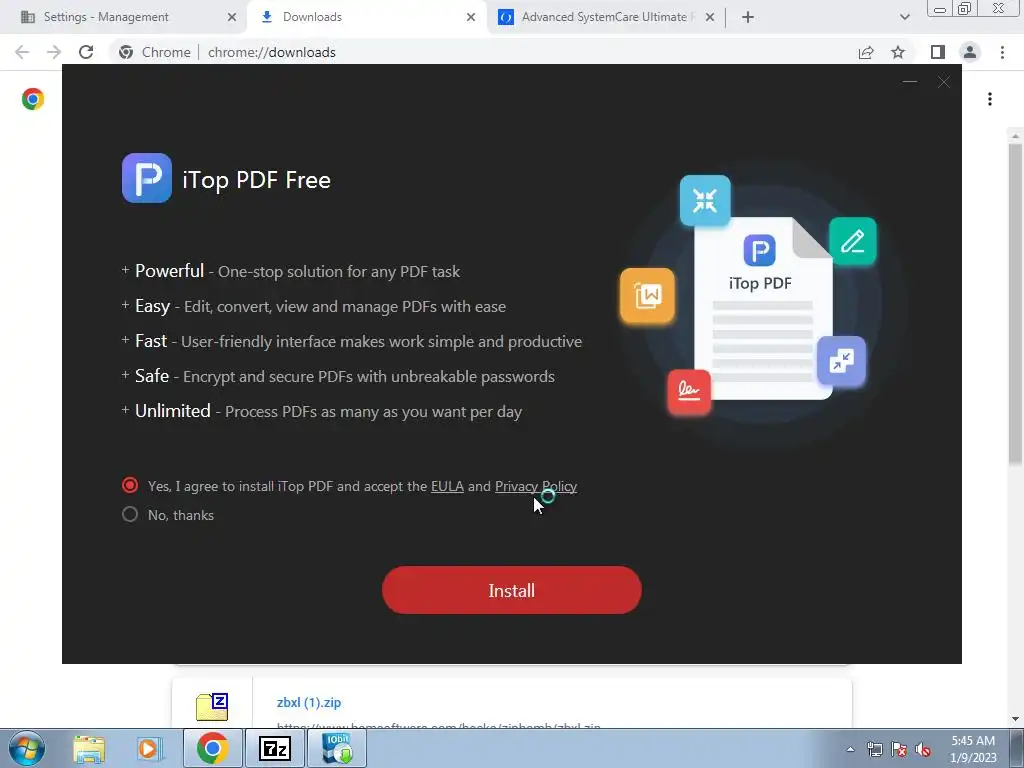Toggle the Chrome side panel icon
Screen dimensions: 1024x768
click(938, 52)
